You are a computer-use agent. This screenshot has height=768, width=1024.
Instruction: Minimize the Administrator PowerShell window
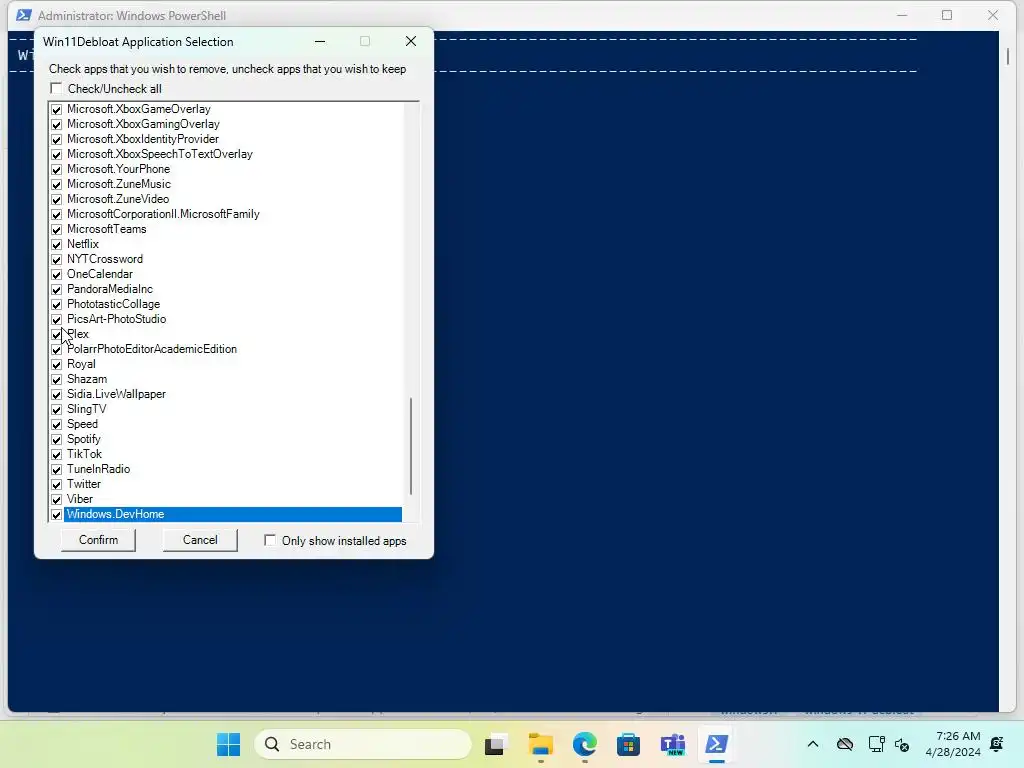pyautogui.click(x=902, y=15)
